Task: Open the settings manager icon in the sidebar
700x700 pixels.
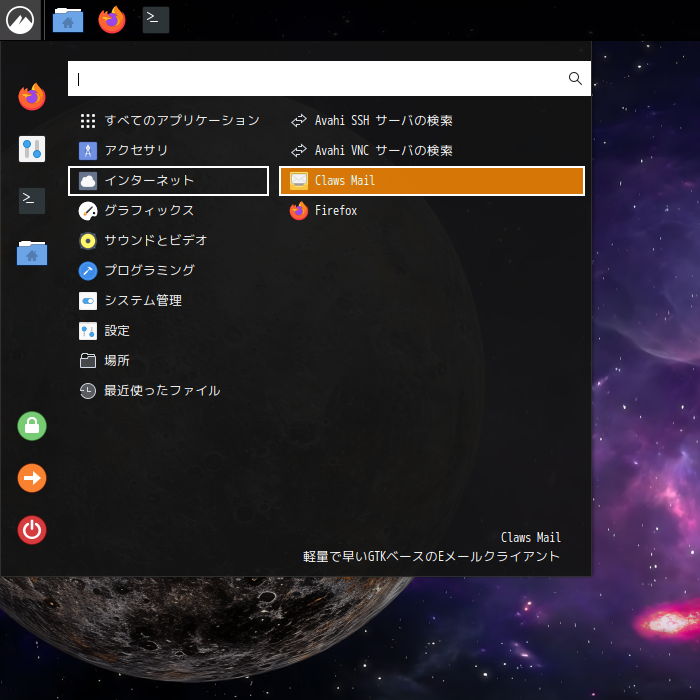Action: (x=32, y=149)
